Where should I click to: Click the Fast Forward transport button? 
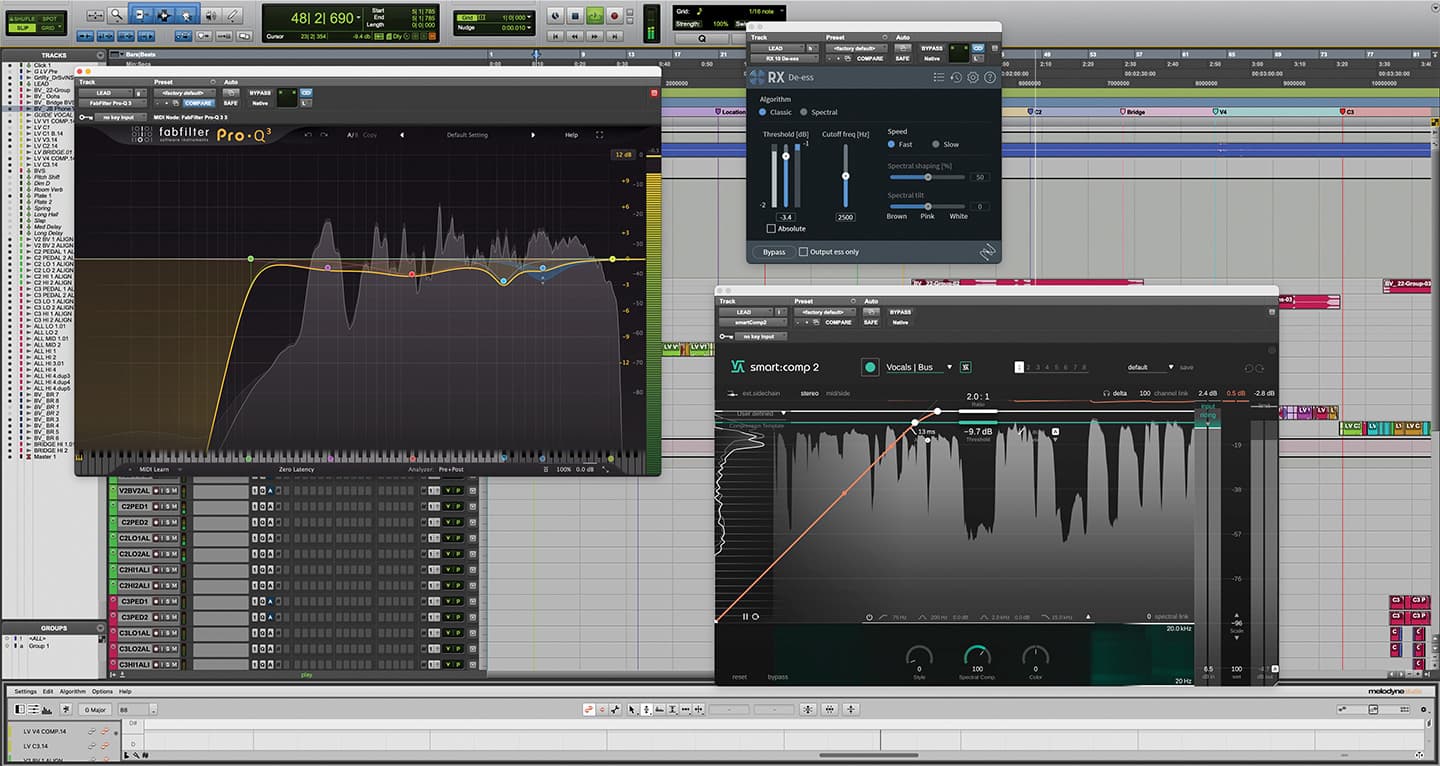(595, 35)
